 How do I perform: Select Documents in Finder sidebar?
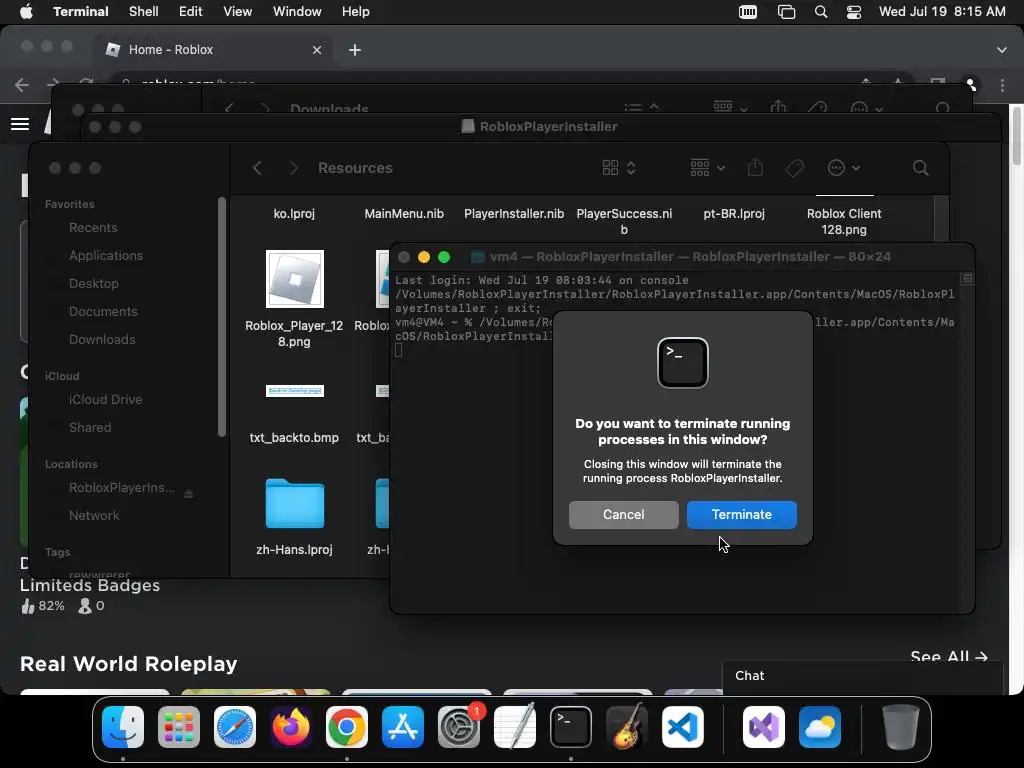point(103,312)
